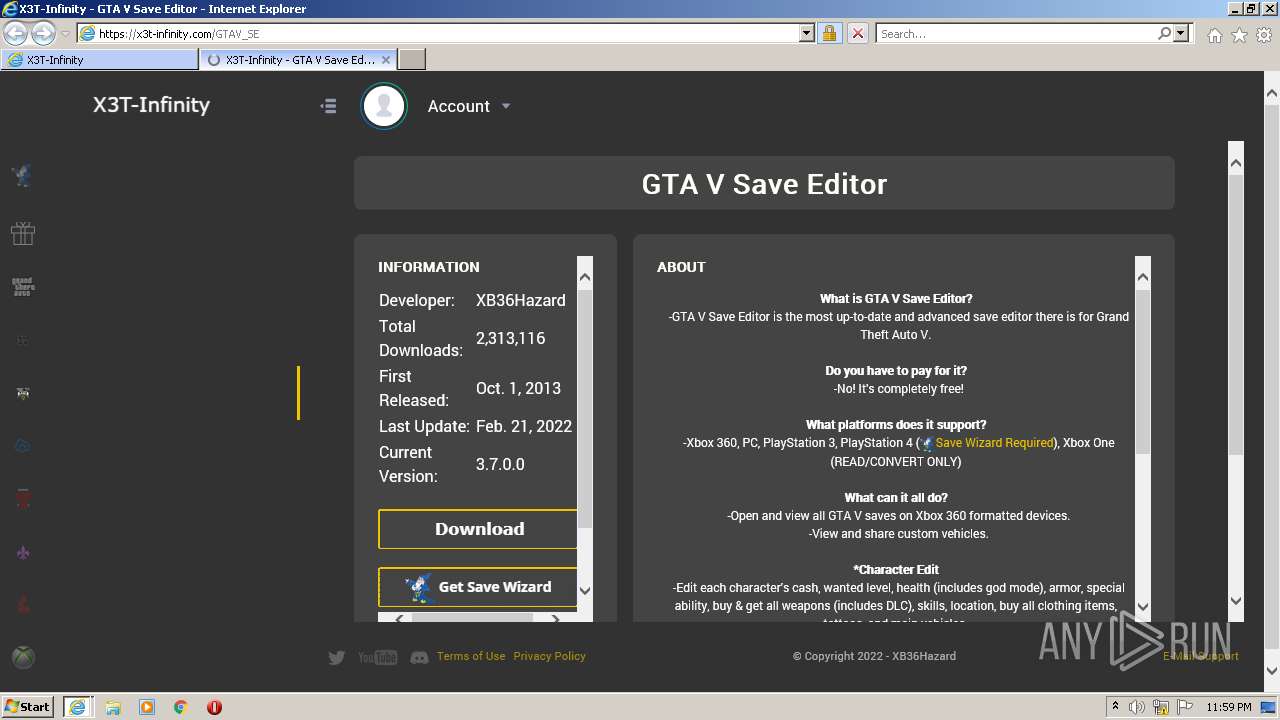Viewport: 1280px width, 720px height.
Task: Stop page loading with red X button
Action: coord(857,34)
